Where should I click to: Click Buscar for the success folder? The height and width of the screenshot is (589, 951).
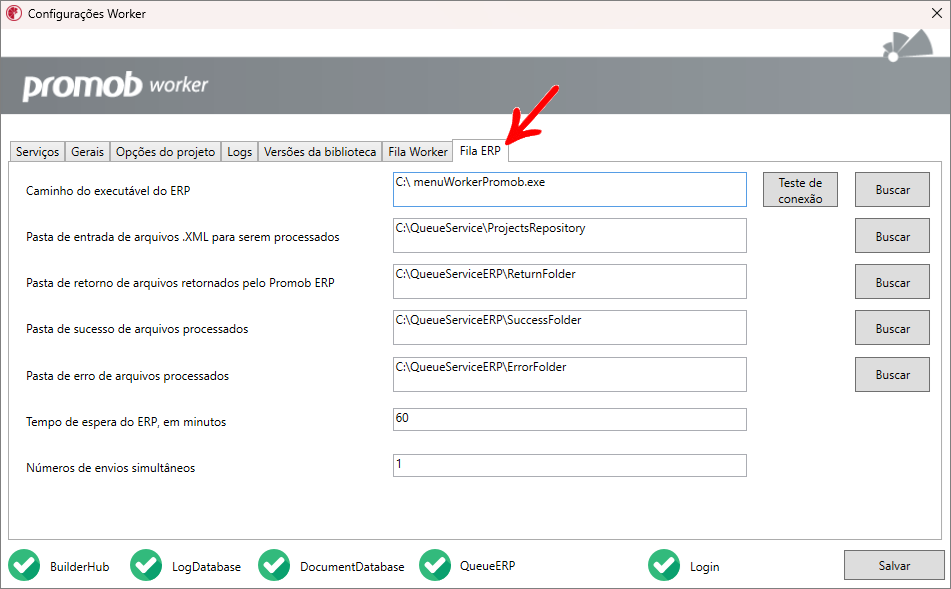pos(892,328)
